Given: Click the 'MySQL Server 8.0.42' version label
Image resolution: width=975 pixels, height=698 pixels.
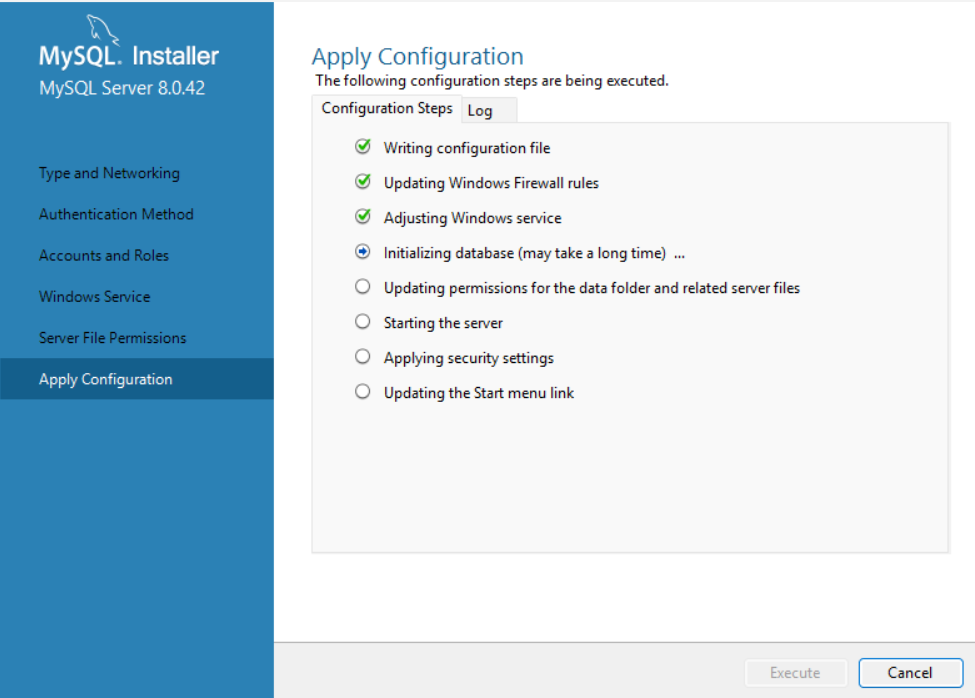Looking at the screenshot, I should point(122,88).
